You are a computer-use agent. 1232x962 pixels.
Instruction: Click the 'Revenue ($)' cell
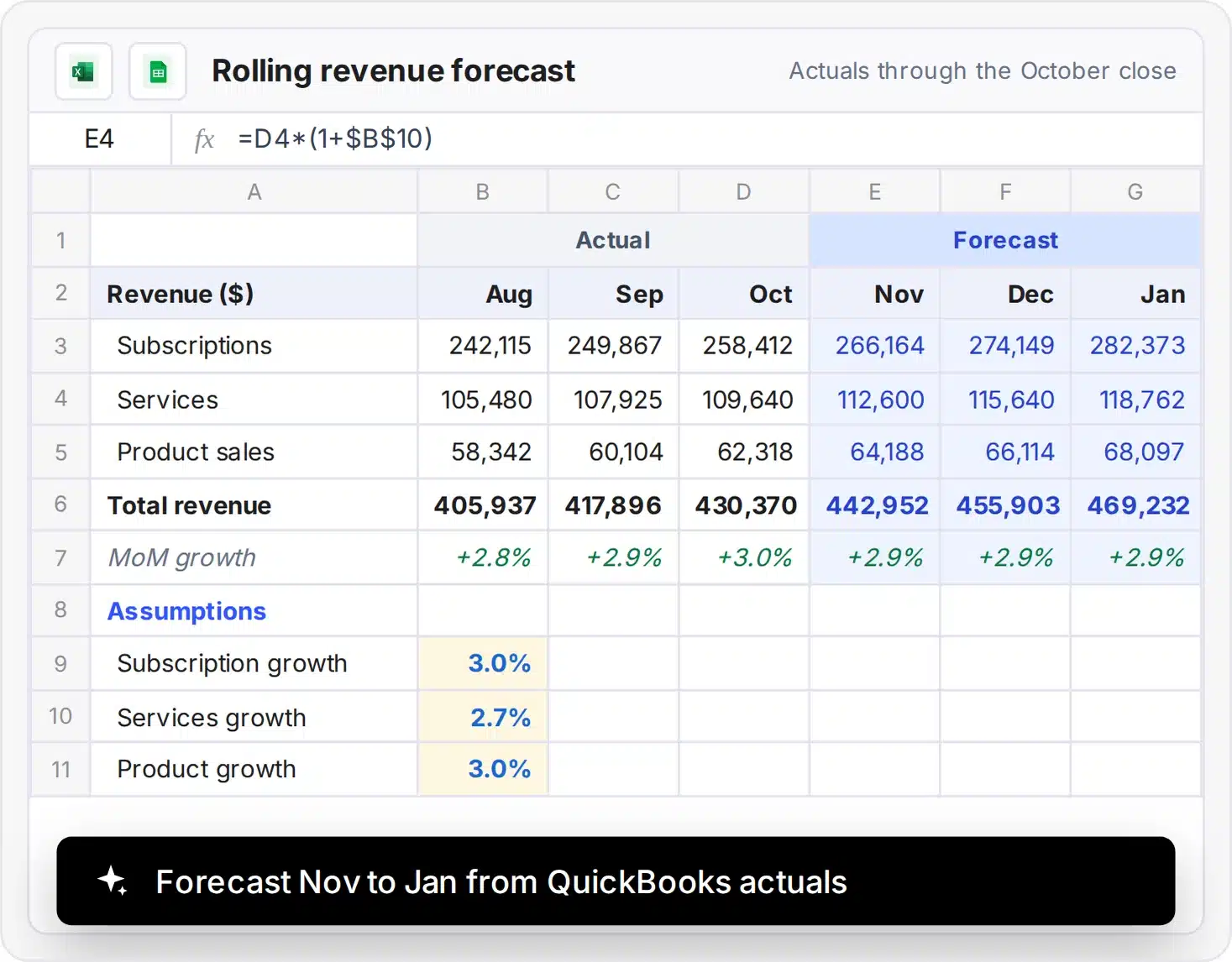pyautogui.click(x=254, y=294)
